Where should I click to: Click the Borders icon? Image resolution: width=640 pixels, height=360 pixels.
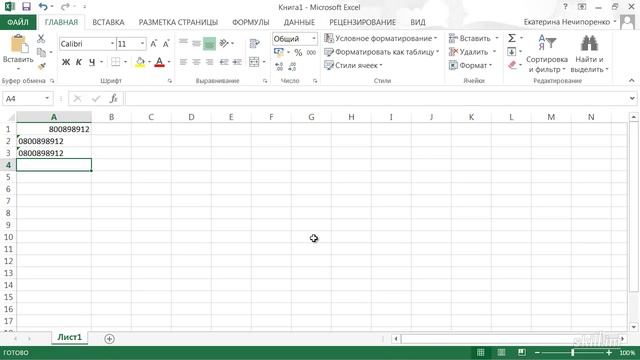[x=116, y=62]
